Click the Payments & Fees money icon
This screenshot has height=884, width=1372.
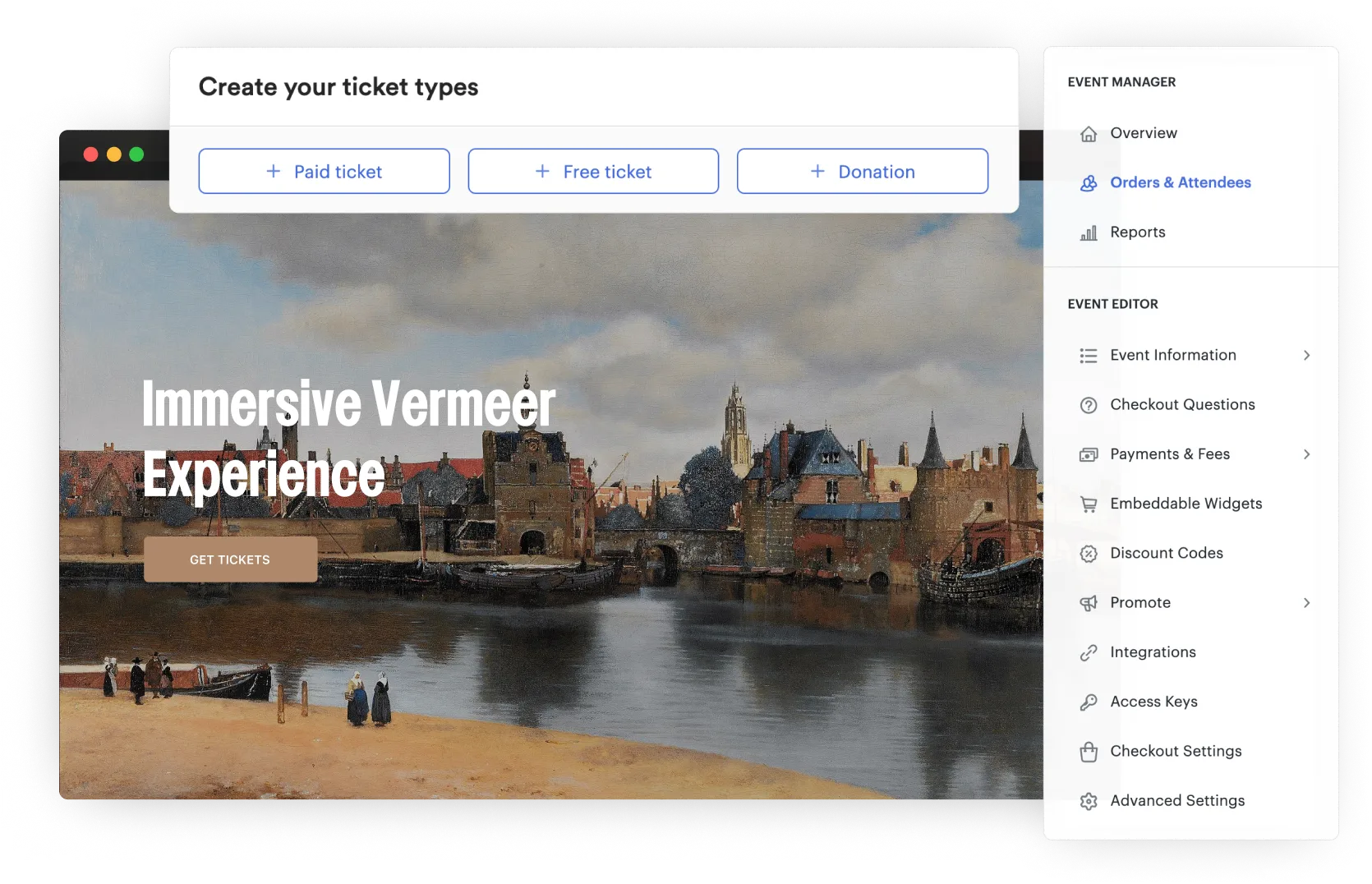(x=1089, y=455)
